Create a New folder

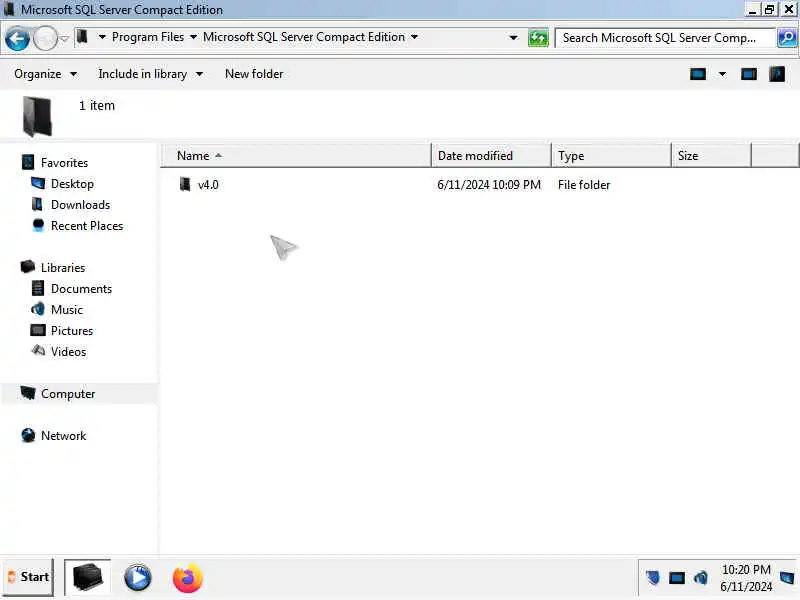254,74
